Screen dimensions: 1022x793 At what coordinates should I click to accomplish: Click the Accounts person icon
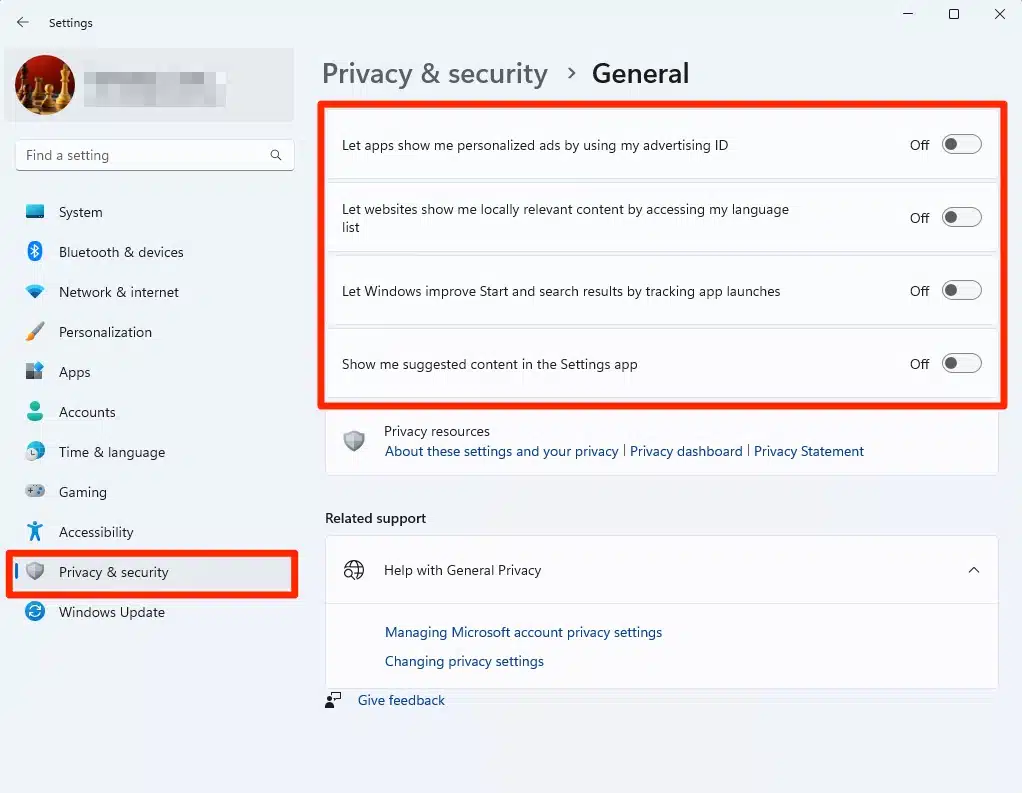click(35, 412)
